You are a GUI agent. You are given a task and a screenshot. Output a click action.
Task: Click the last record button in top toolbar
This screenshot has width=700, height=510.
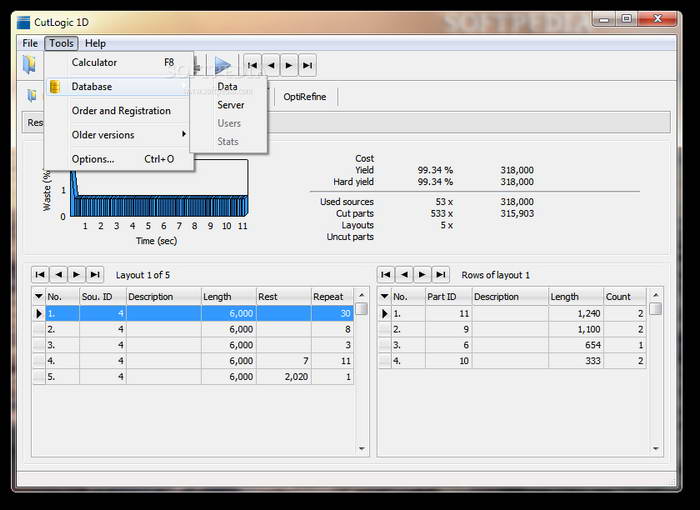tap(308, 65)
